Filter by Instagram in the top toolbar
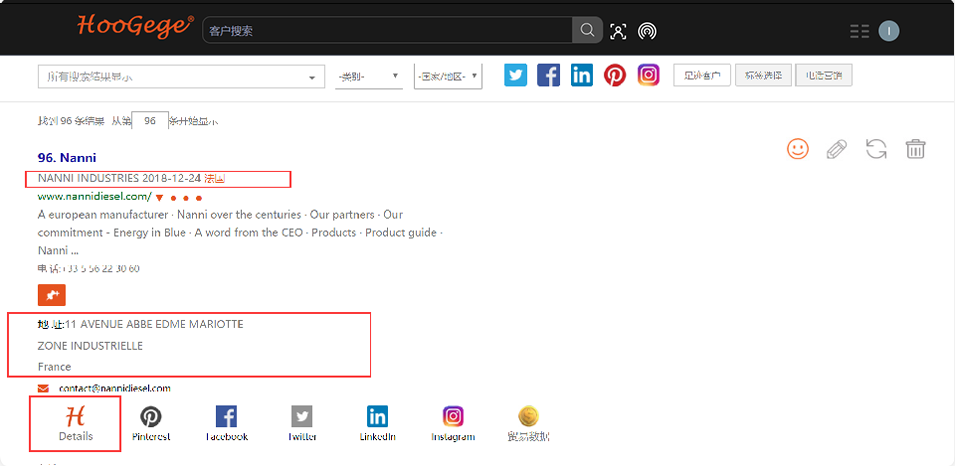The image size is (955, 466). click(x=649, y=75)
